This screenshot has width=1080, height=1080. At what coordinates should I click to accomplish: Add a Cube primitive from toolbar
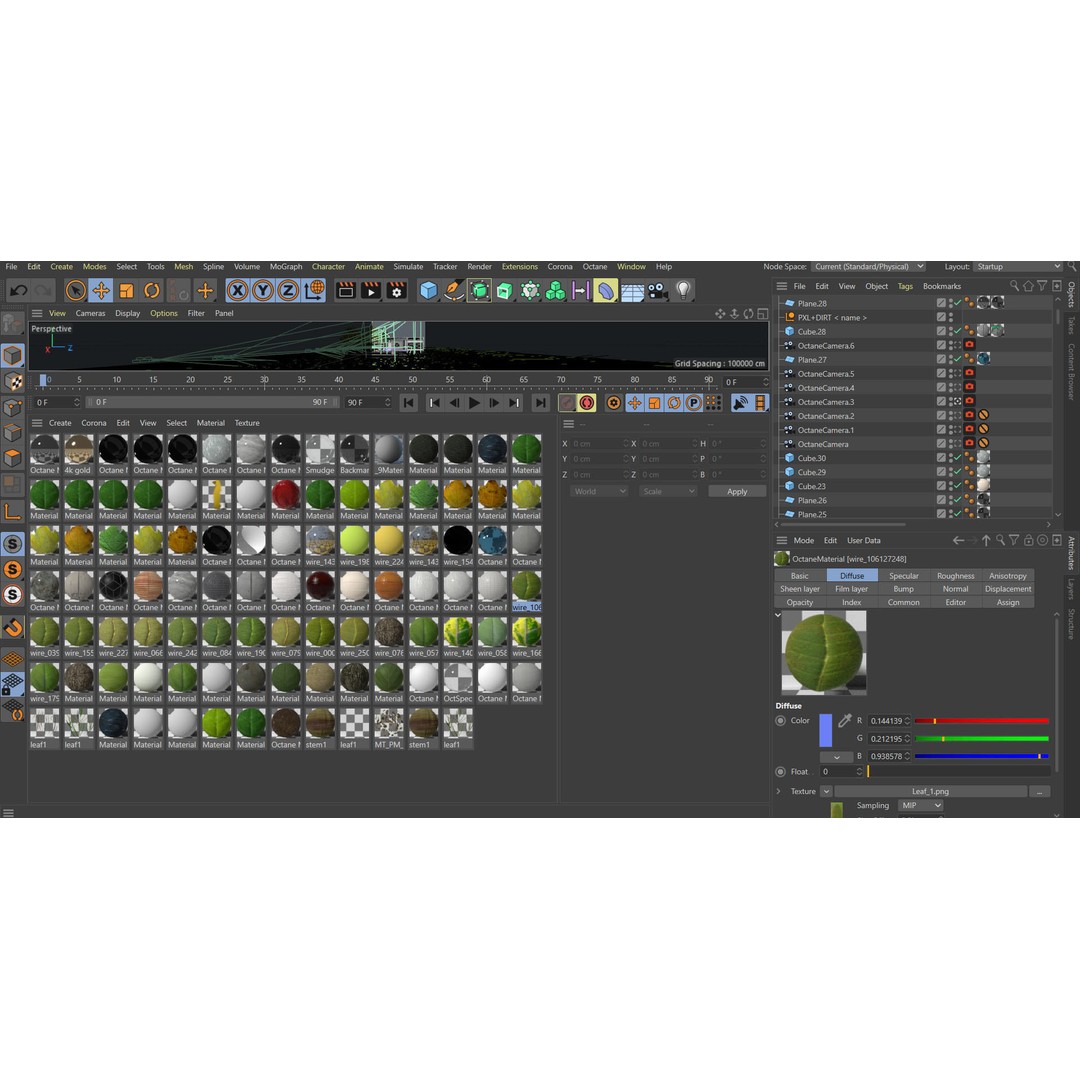pyautogui.click(x=429, y=290)
